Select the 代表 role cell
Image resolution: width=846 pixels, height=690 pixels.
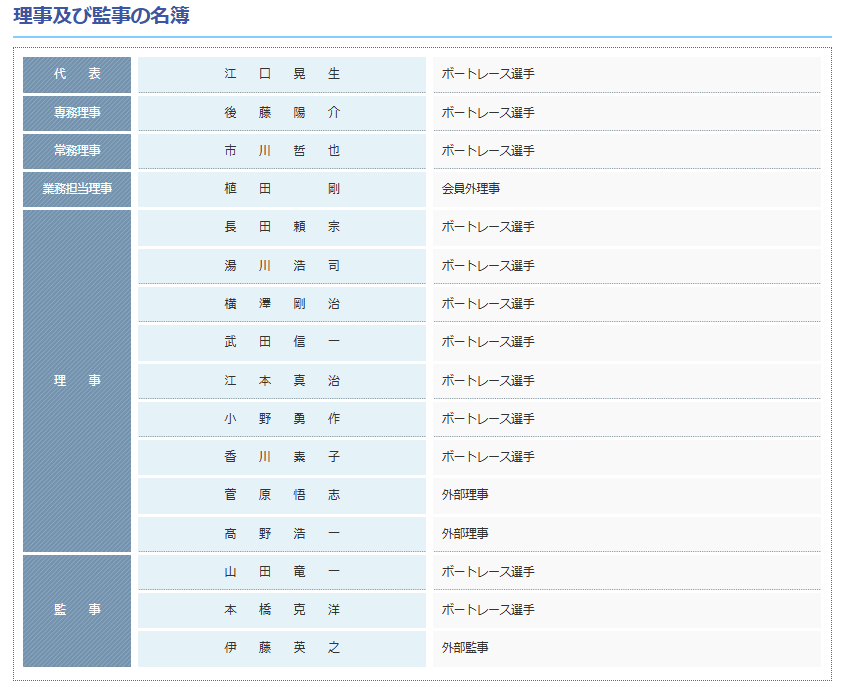pyautogui.click(x=77, y=74)
